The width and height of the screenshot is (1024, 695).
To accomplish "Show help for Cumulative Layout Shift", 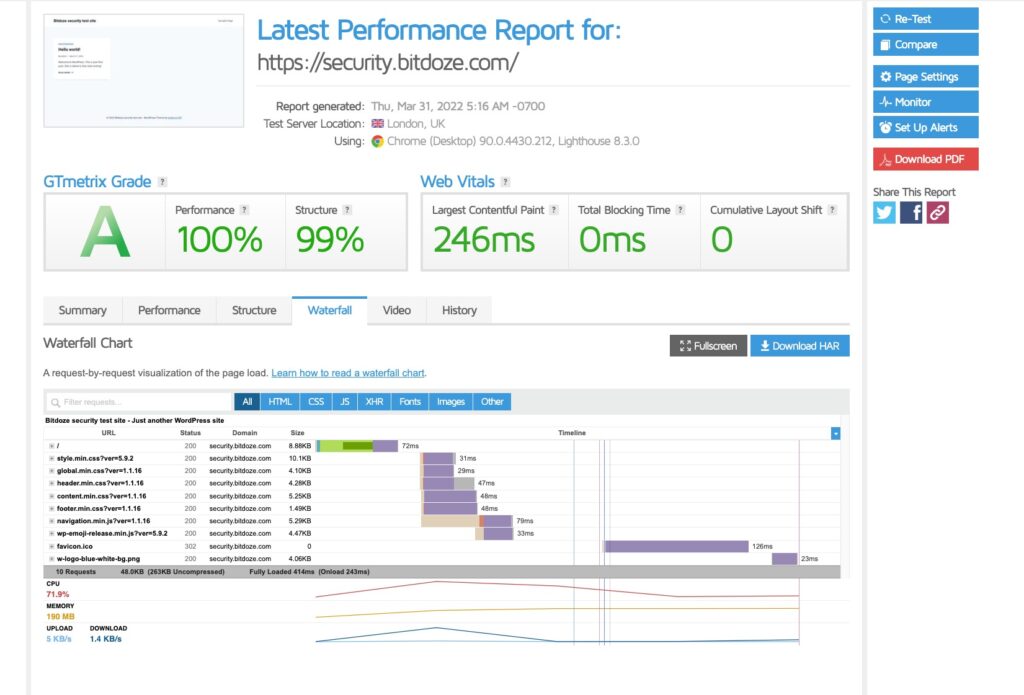I will pyautogui.click(x=832, y=210).
